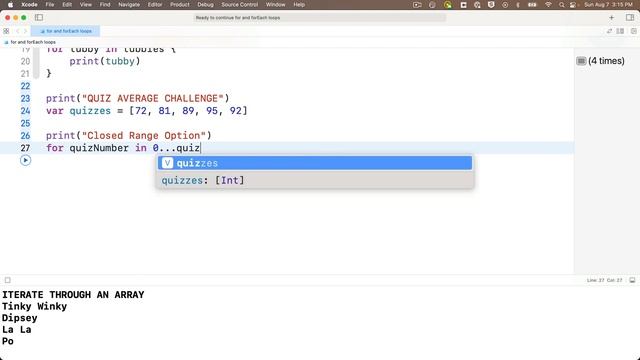Click the activity status 'Ready to continue' bar
This screenshot has width=640, height=360.
click(320, 18)
